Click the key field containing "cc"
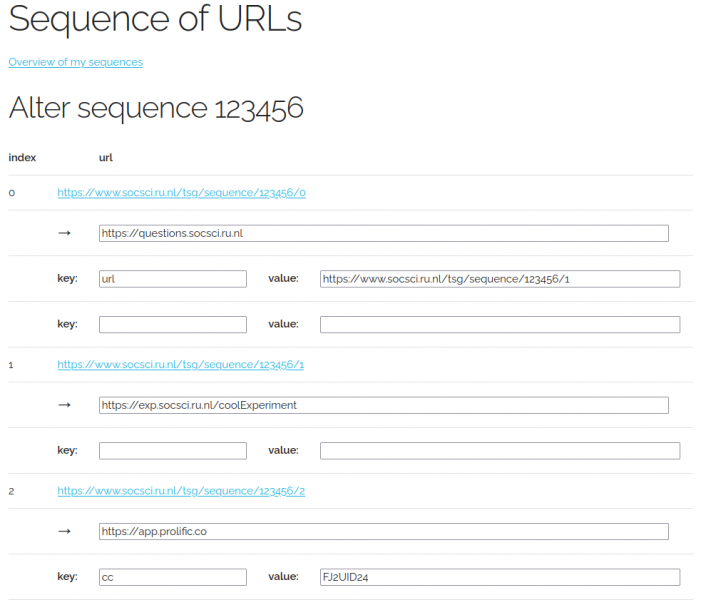This screenshot has width=711, height=600. click(173, 577)
